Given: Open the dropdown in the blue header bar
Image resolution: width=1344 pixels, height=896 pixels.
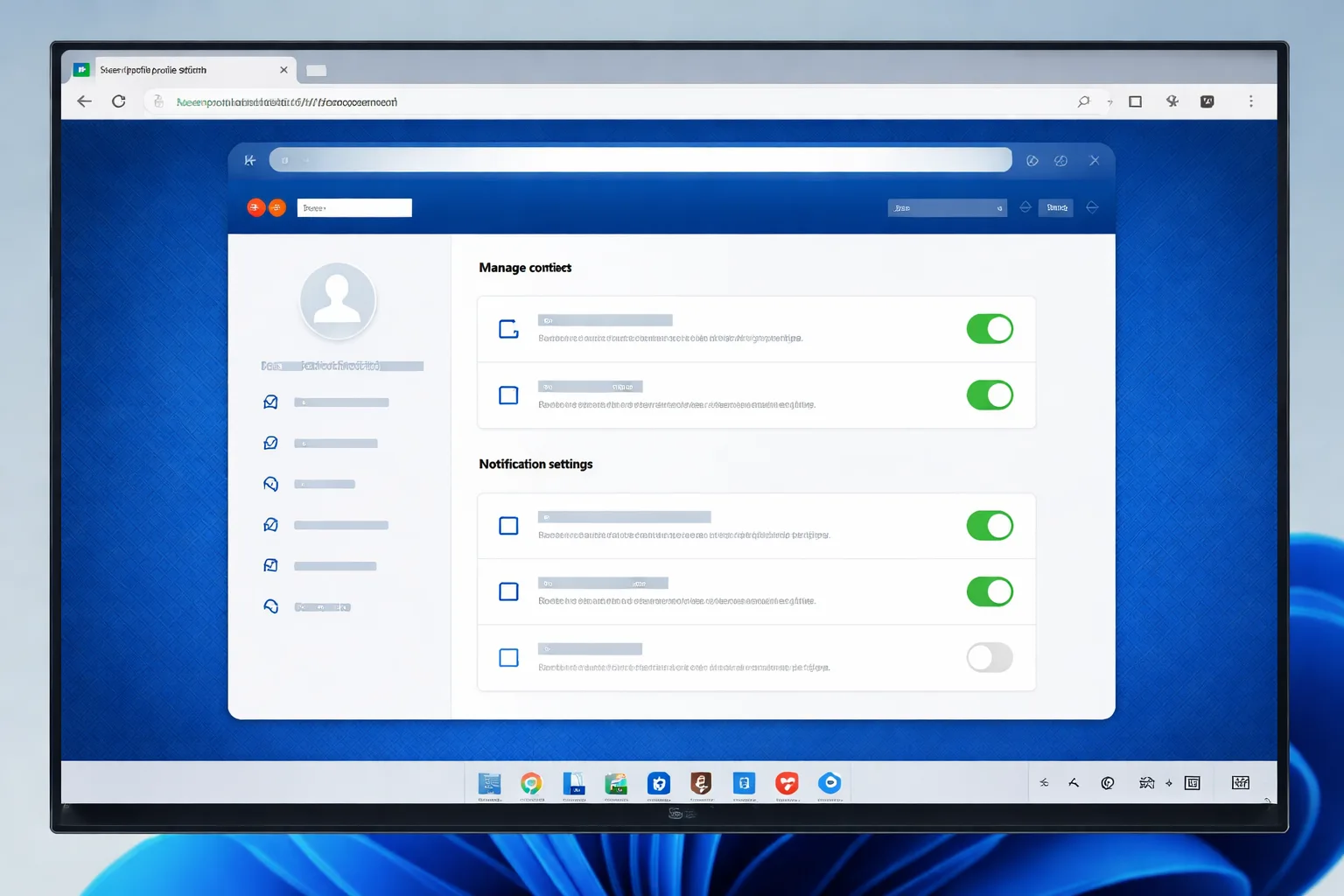Looking at the screenshot, I should pos(947,207).
